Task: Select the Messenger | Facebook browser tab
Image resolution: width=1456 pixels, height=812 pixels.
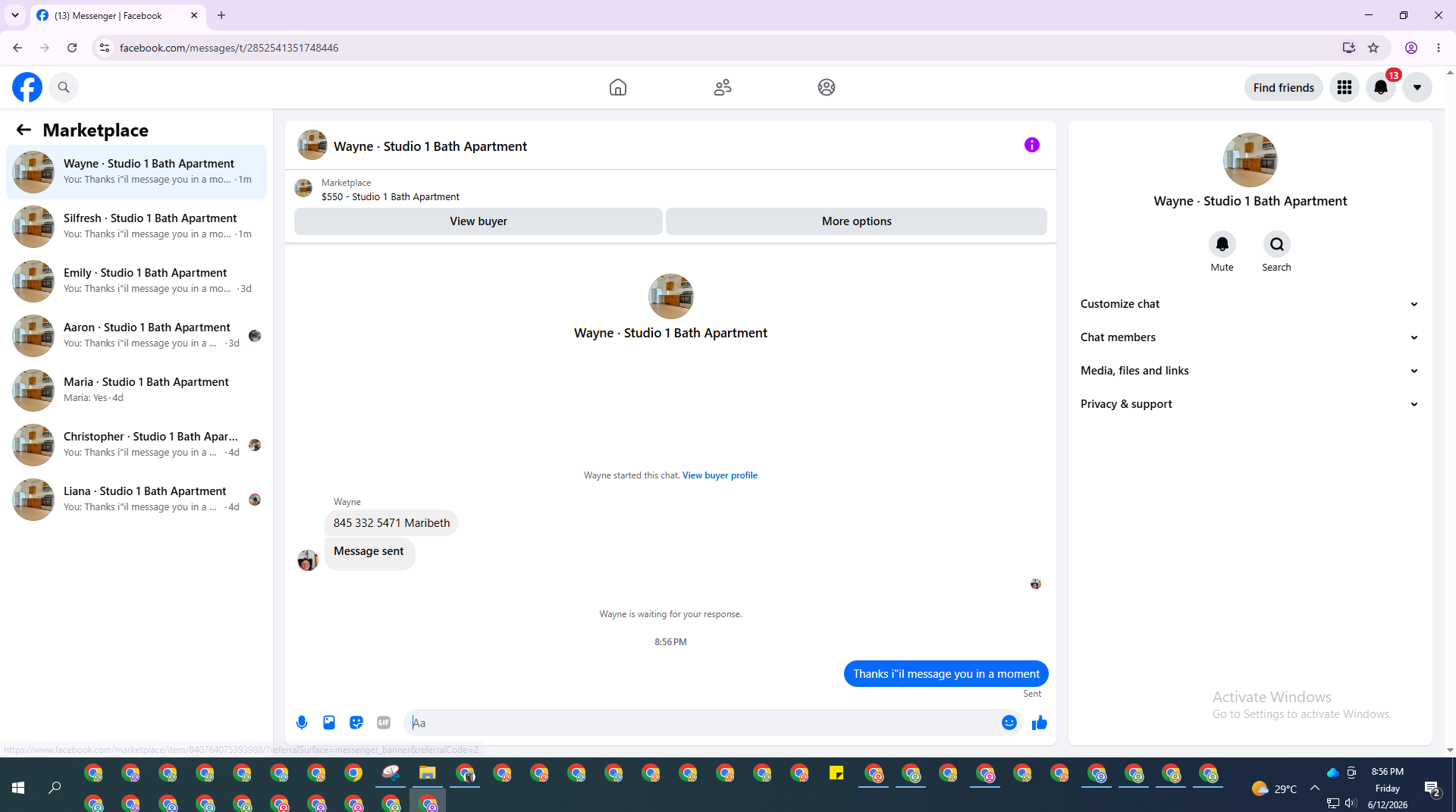Action: point(118,15)
